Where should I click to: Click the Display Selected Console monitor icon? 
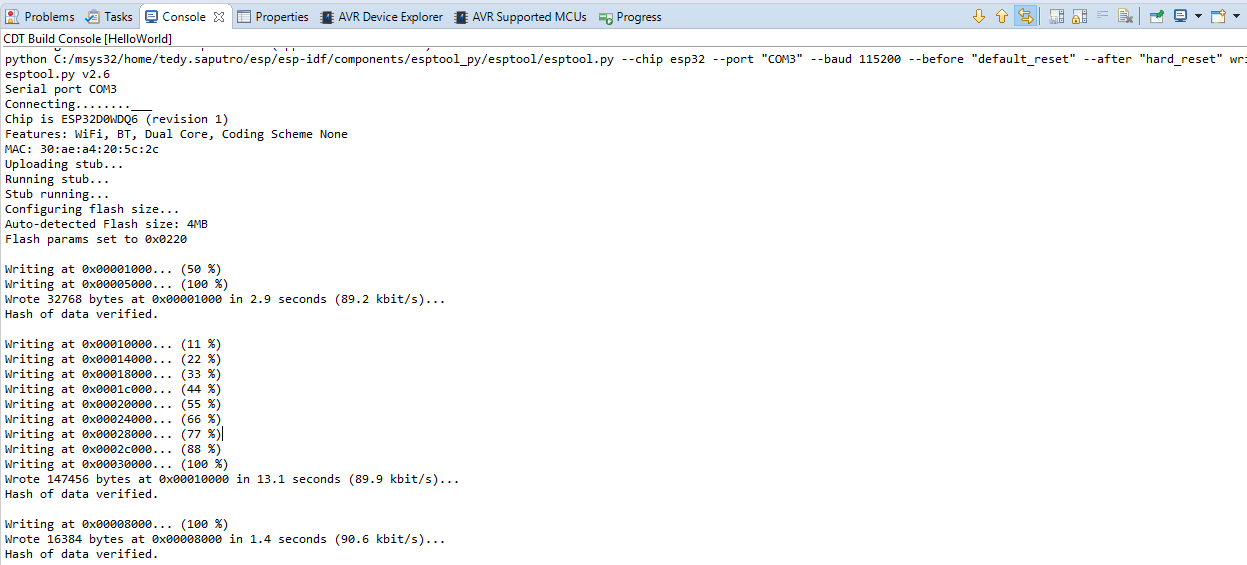1180,16
